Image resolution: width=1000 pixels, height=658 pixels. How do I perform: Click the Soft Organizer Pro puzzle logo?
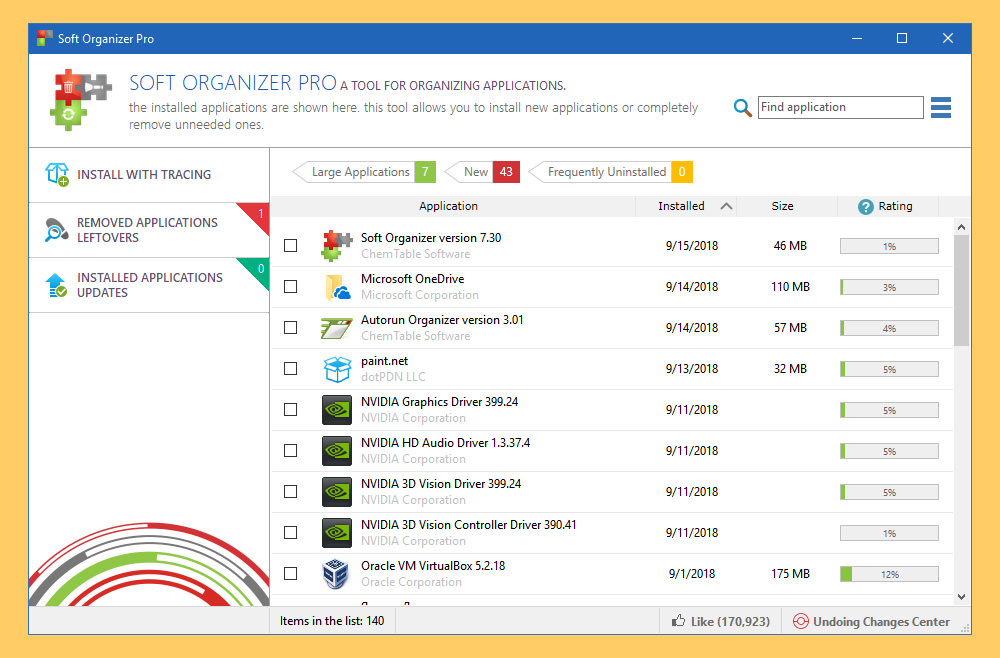click(80, 99)
